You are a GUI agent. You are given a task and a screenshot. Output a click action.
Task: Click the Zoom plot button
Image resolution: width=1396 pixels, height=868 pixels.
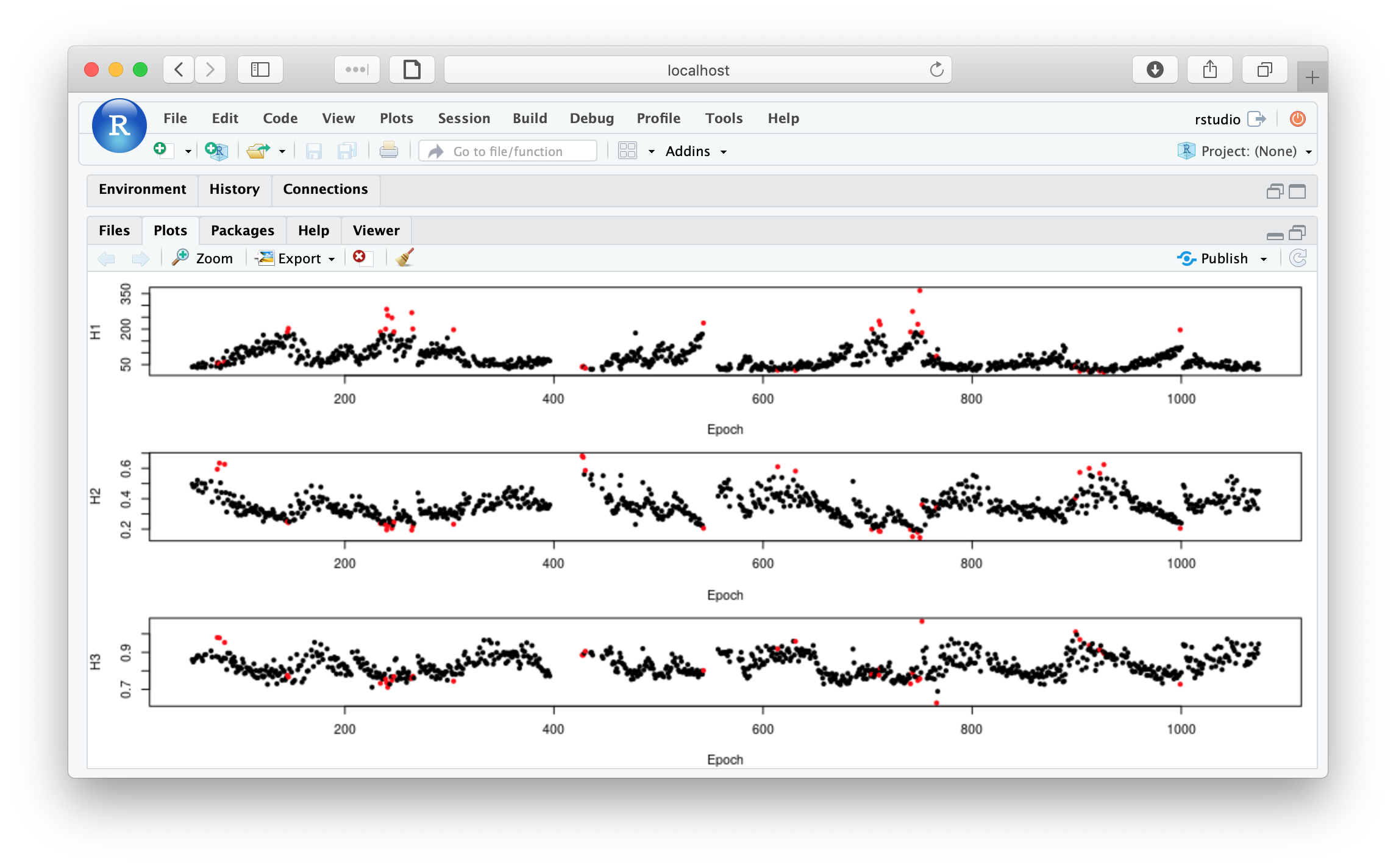tap(203, 258)
